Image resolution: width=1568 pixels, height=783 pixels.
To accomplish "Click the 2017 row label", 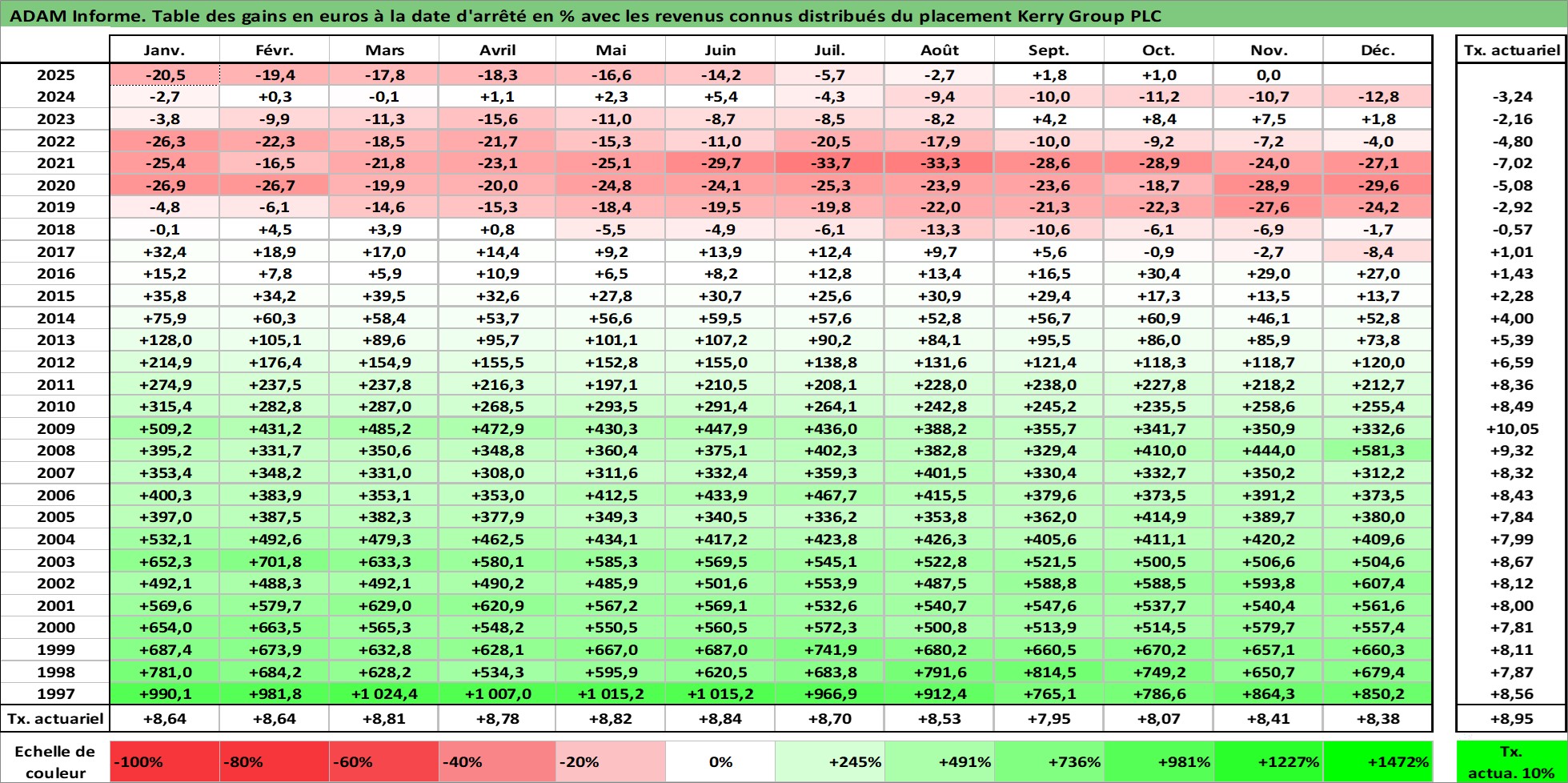I will pos(55,251).
